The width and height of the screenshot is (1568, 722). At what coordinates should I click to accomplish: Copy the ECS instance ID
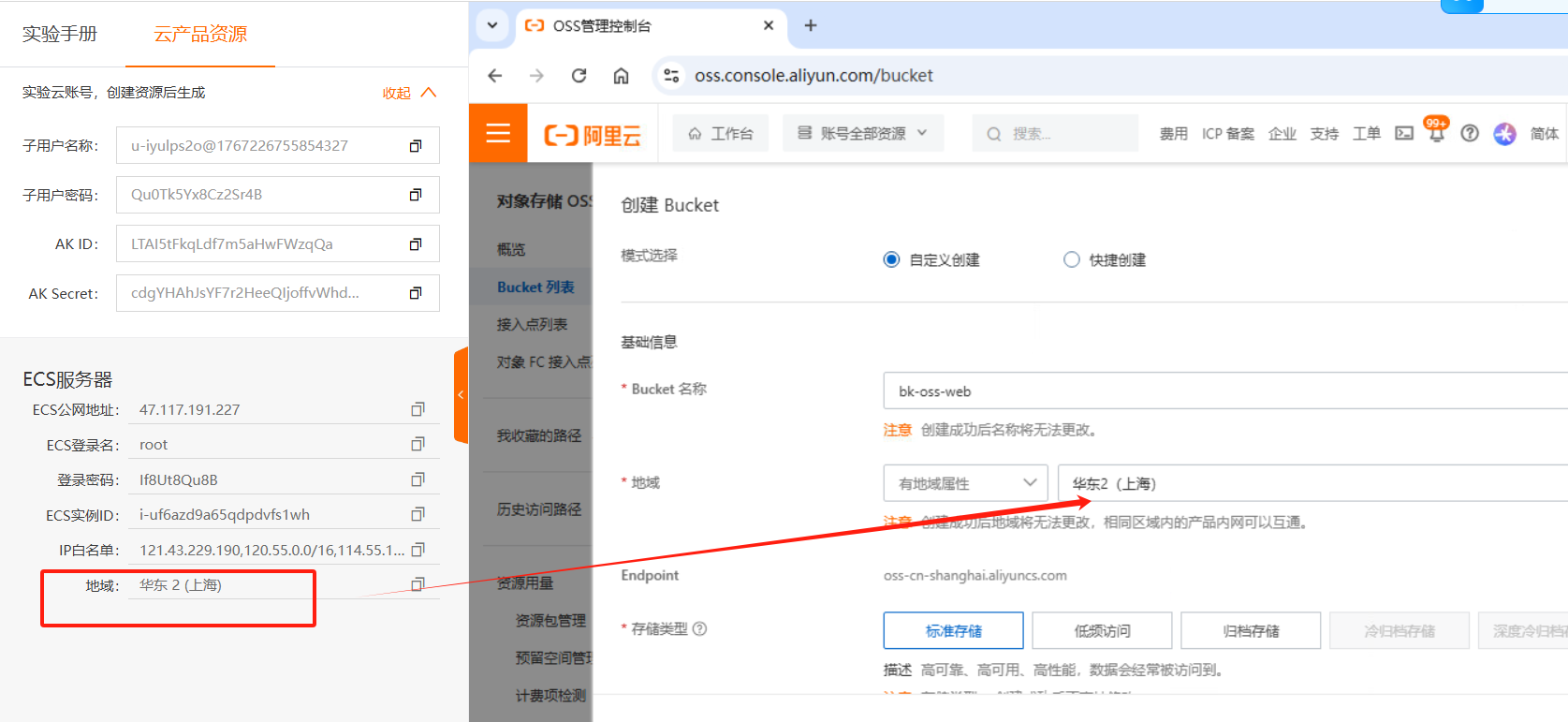tap(418, 514)
